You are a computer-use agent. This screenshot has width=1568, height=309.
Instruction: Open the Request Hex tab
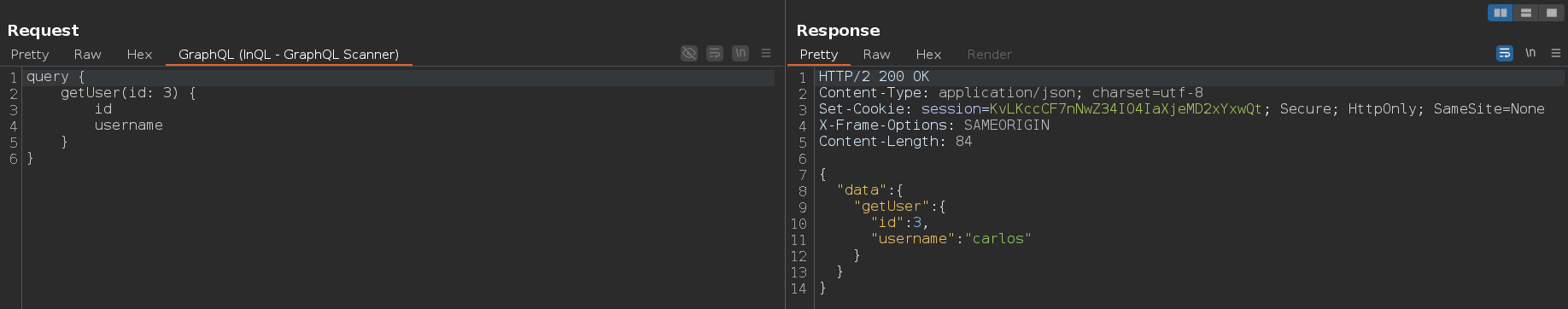139,54
